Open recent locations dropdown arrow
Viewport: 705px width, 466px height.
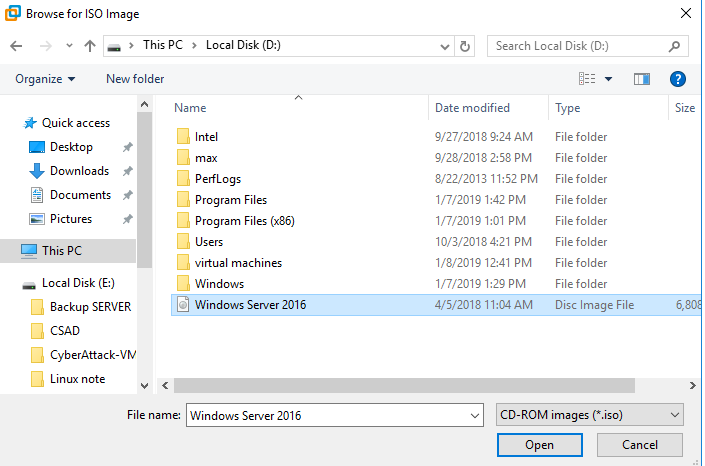(x=69, y=46)
